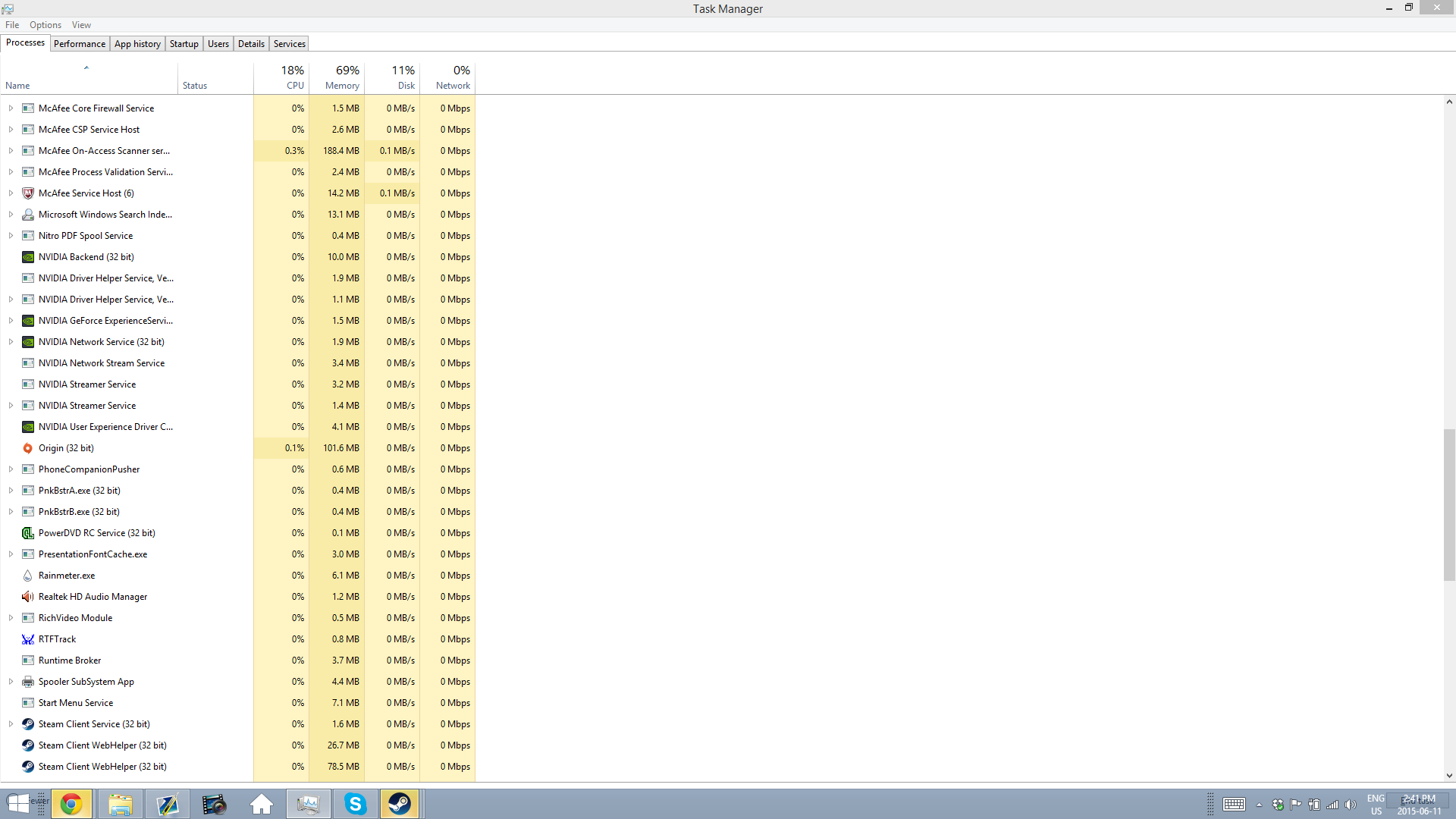Image resolution: width=1456 pixels, height=819 pixels.
Task: Expand the Microsoft Windows Search Indexer entry
Action: 11,215
